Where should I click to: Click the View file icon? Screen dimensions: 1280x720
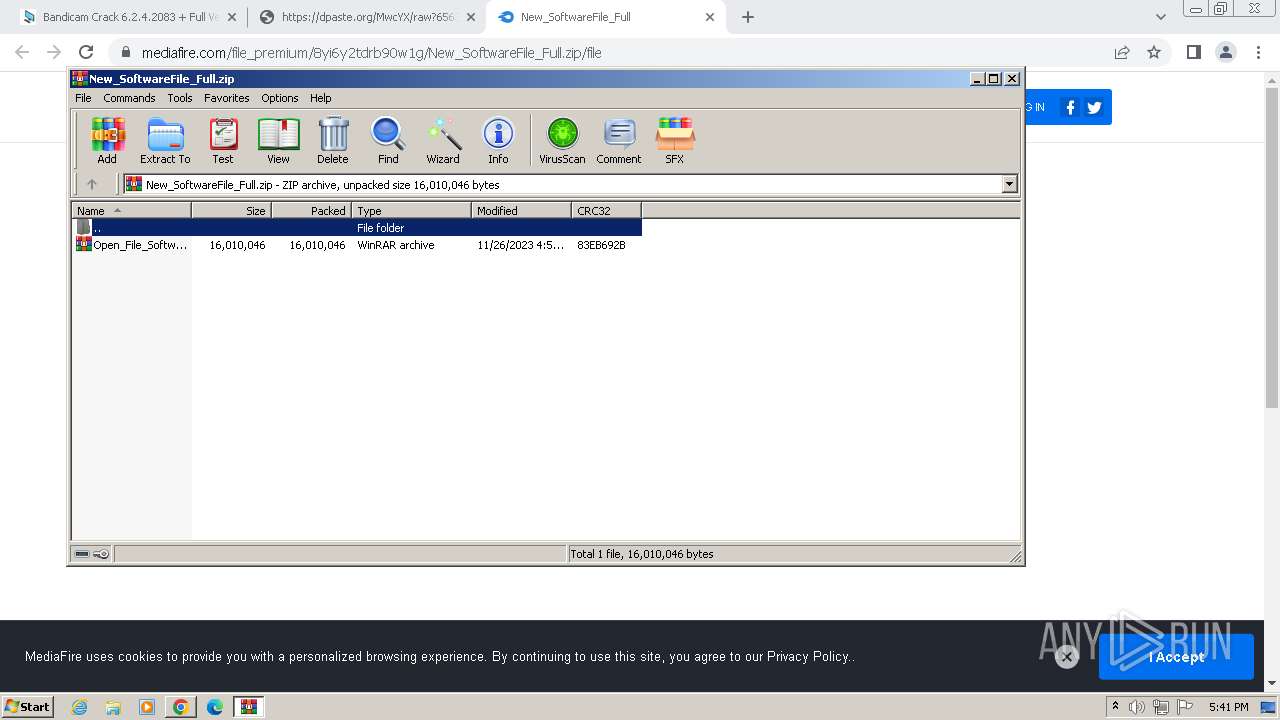pyautogui.click(x=278, y=140)
